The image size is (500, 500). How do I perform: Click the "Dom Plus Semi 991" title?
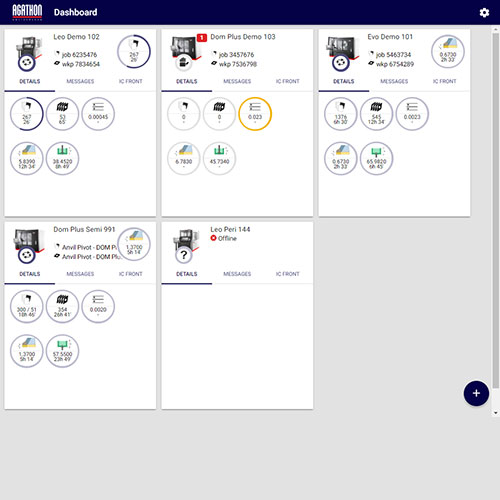[84, 229]
